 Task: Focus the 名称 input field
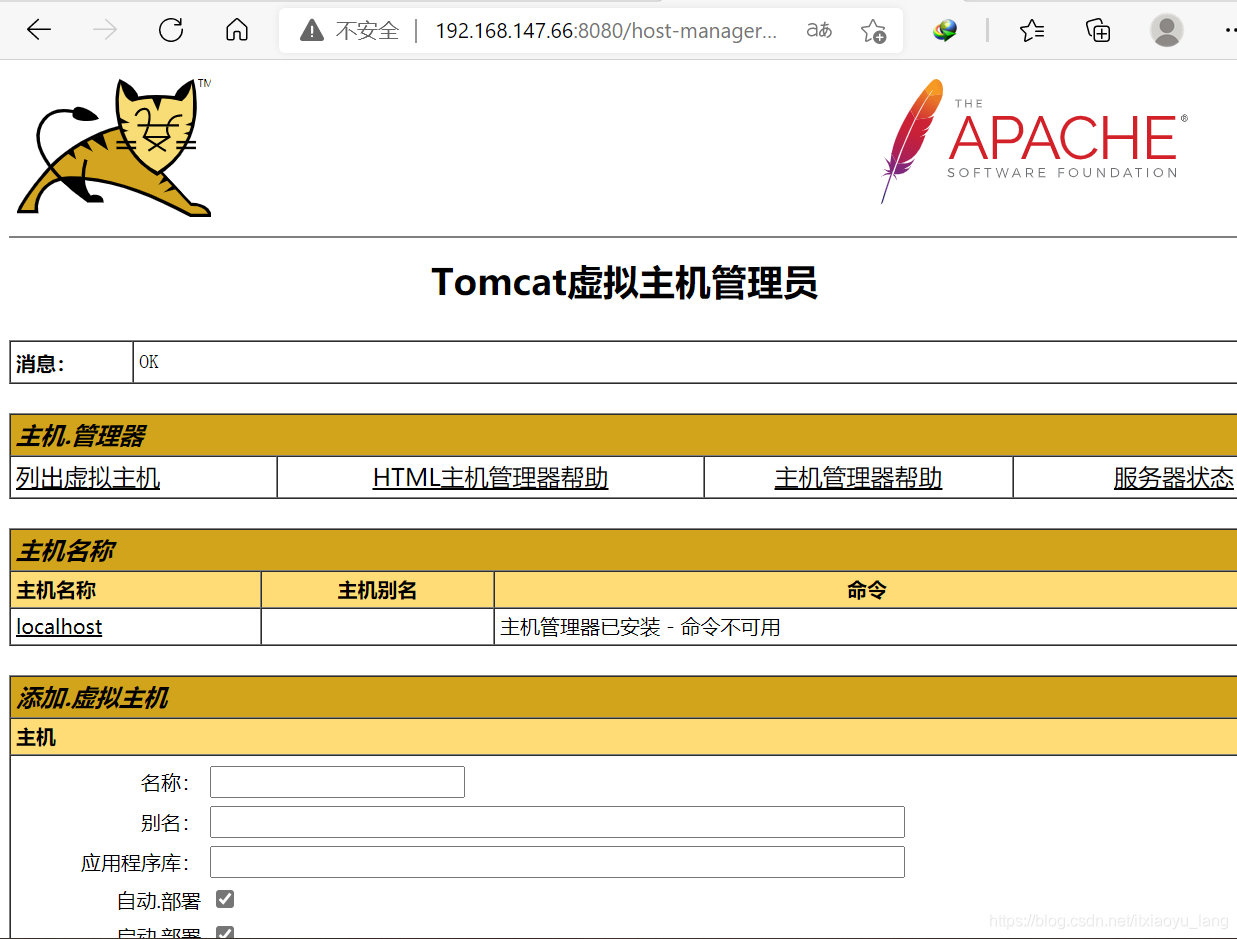pyautogui.click(x=337, y=782)
